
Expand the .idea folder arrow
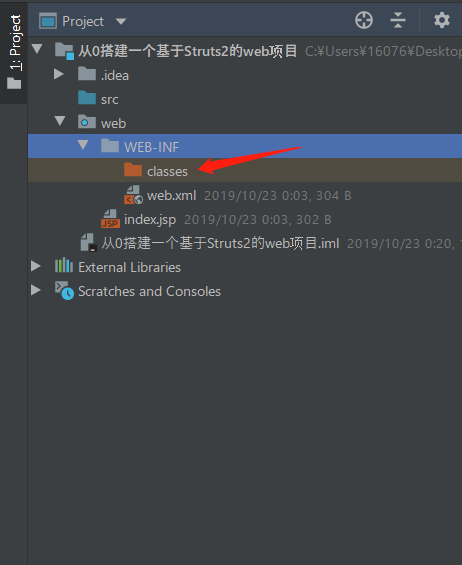point(59,74)
